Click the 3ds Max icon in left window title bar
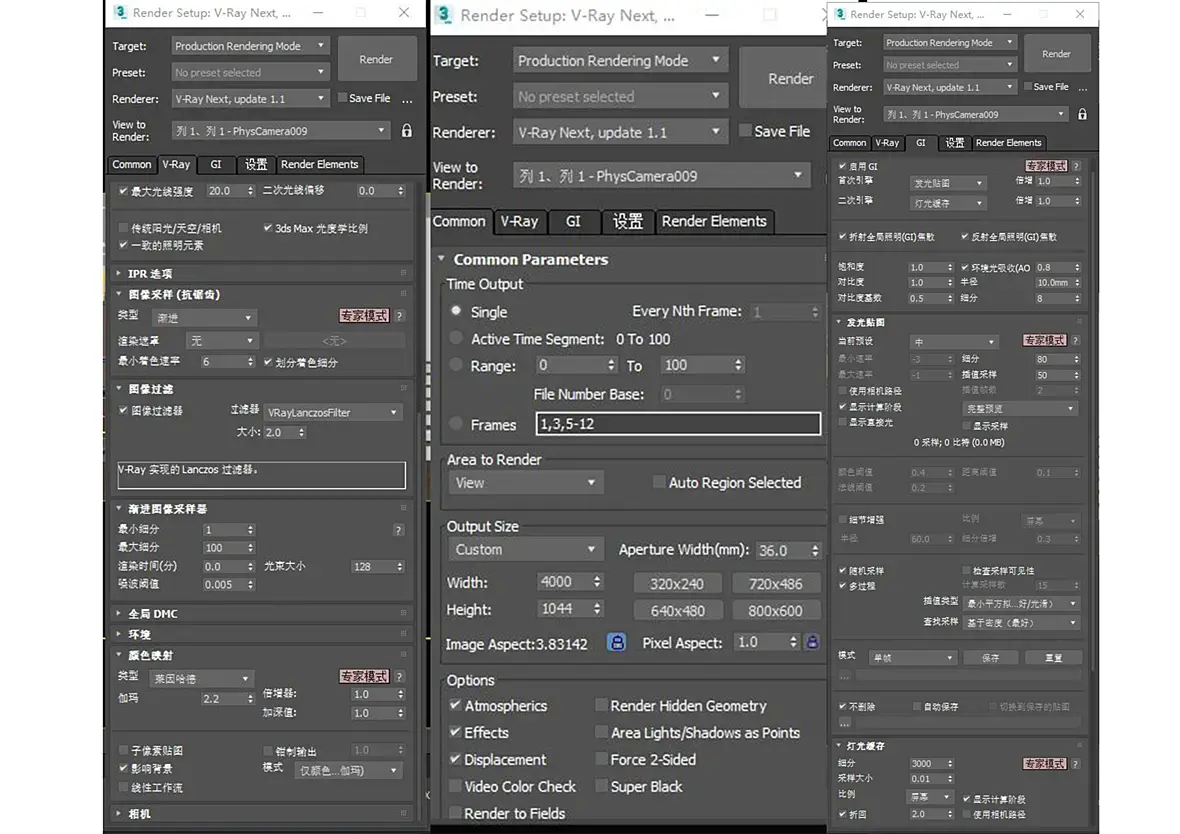This screenshot has height=834, width=1180. (x=120, y=13)
